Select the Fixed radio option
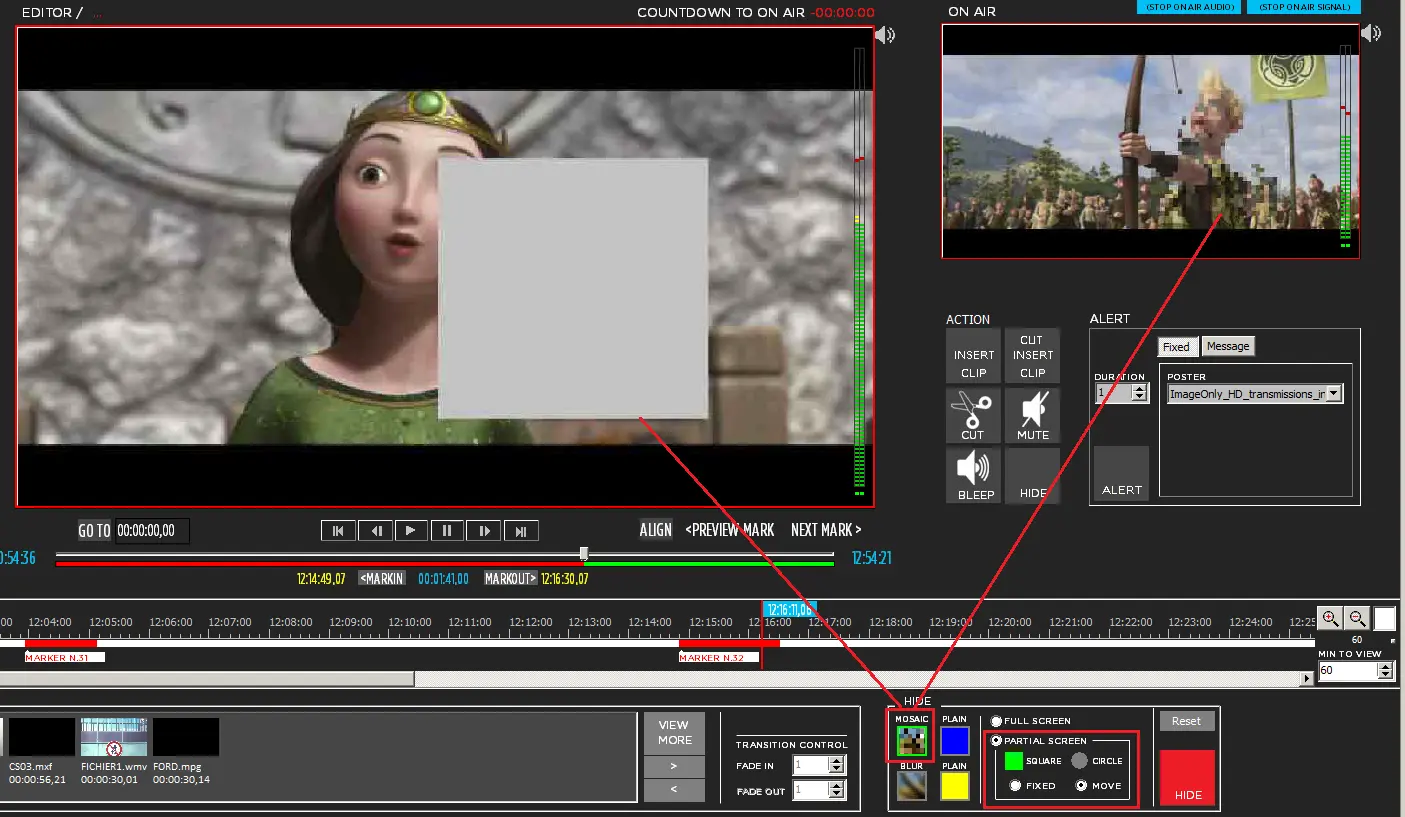Image resolution: width=1405 pixels, height=817 pixels. click(1015, 786)
